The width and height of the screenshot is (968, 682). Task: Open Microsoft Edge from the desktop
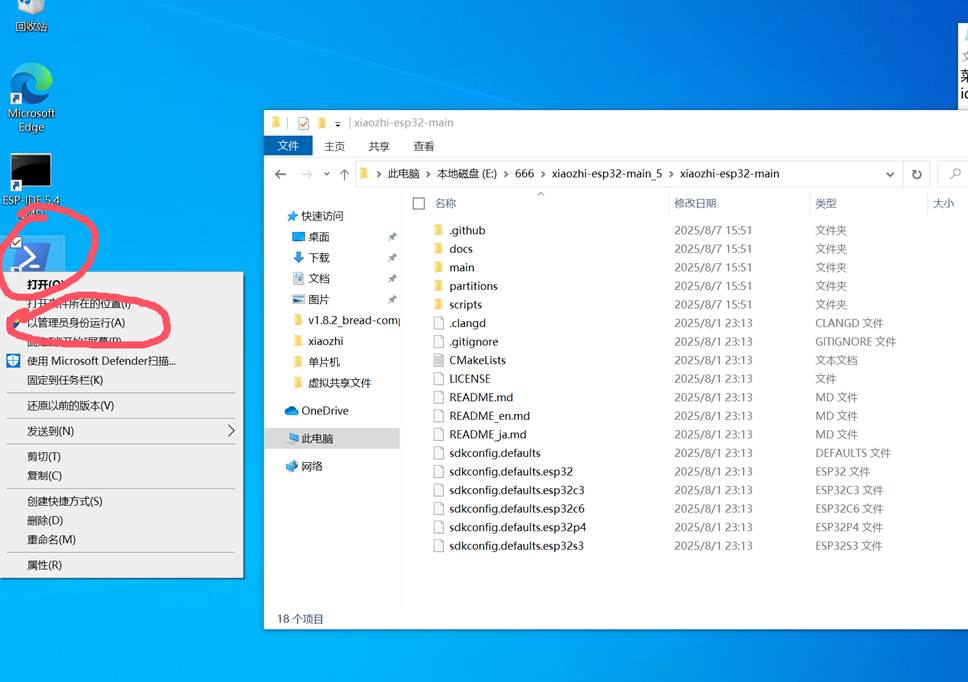point(31,88)
